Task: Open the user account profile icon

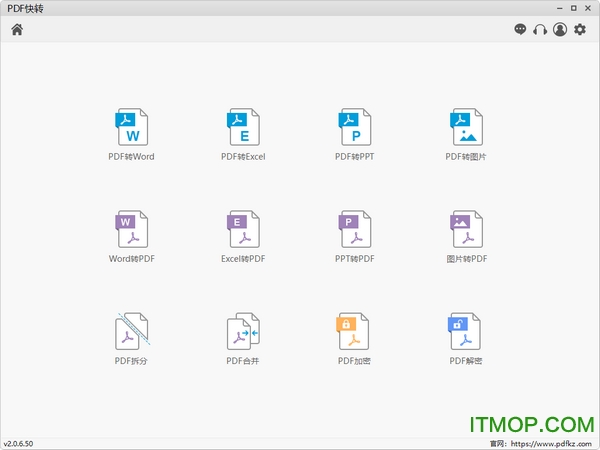Action: 560,30
